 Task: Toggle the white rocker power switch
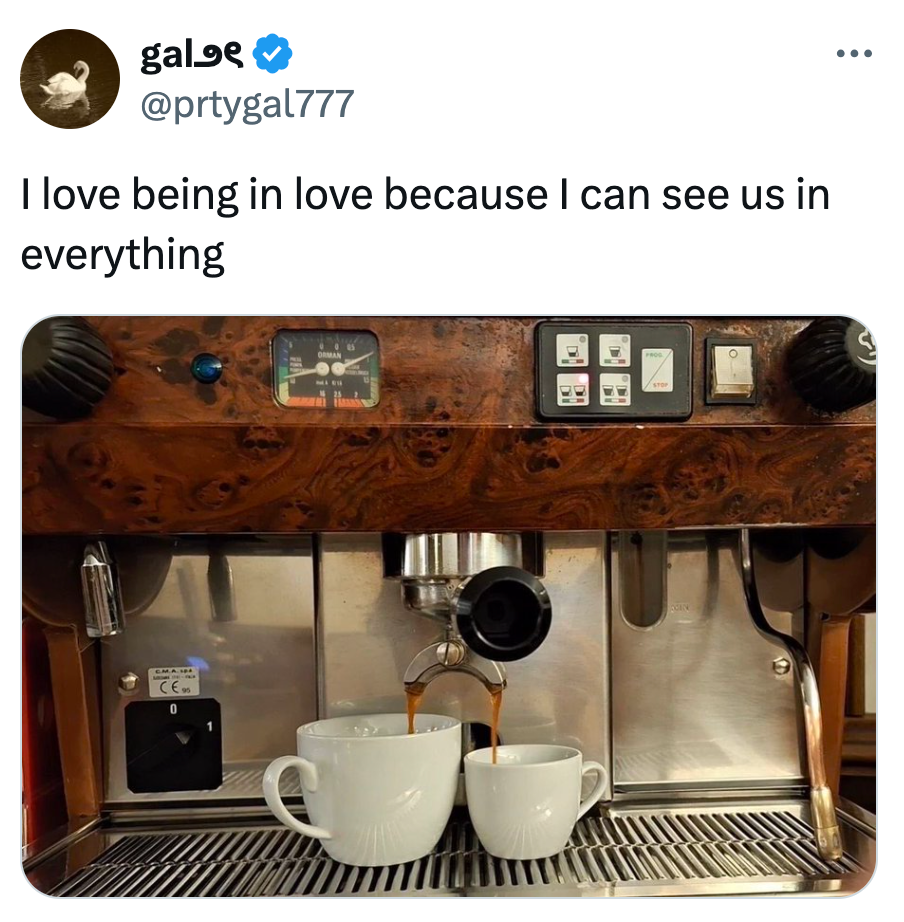click(x=731, y=370)
